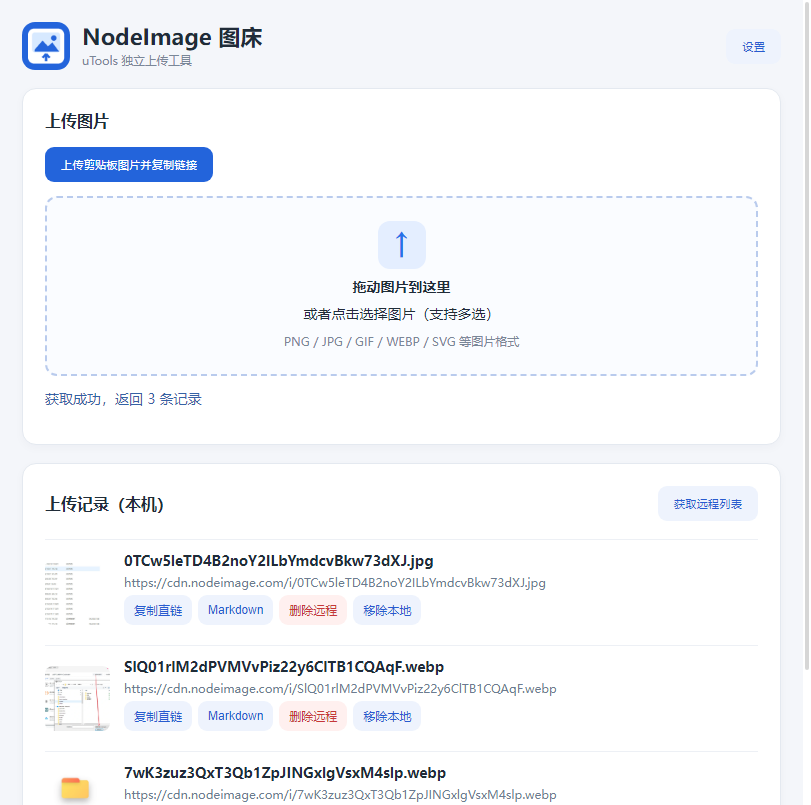Viewport: 811px width, 805px height.
Task: Click 删除远程 for the SIQ01rlM webp record
Action: (313, 717)
